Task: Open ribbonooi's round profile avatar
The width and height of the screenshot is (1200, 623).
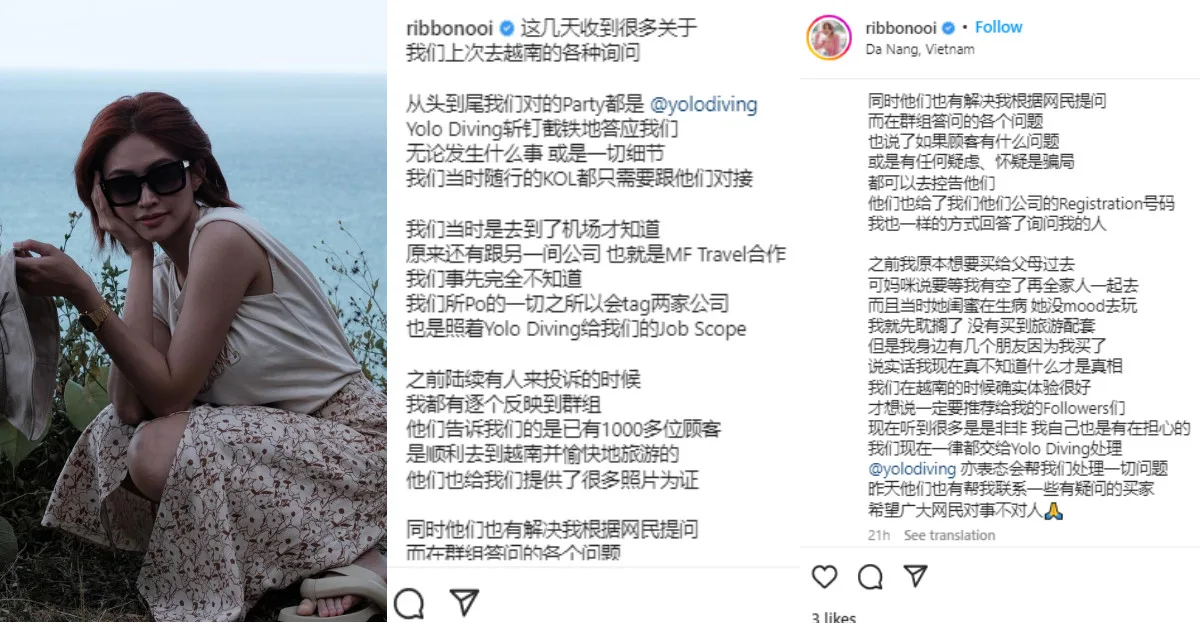Action: pyautogui.click(x=830, y=38)
